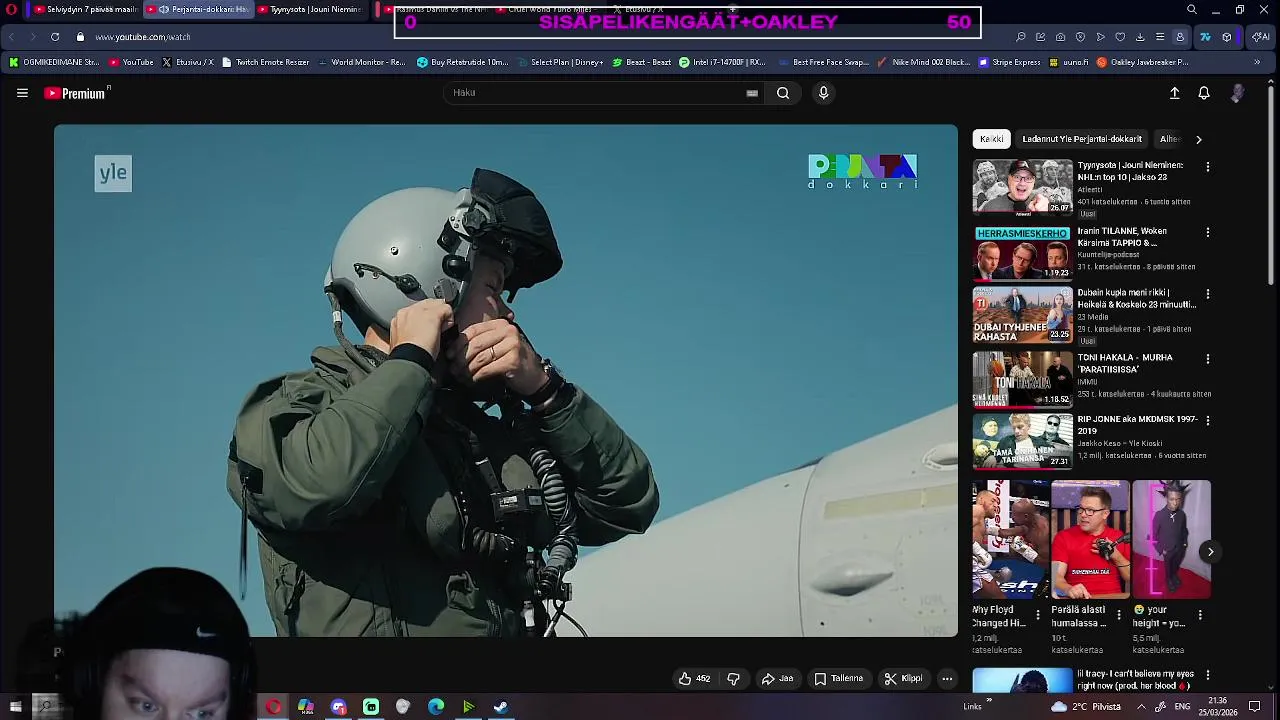Click the main video player frame
1280x720 pixels.
click(x=505, y=380)
